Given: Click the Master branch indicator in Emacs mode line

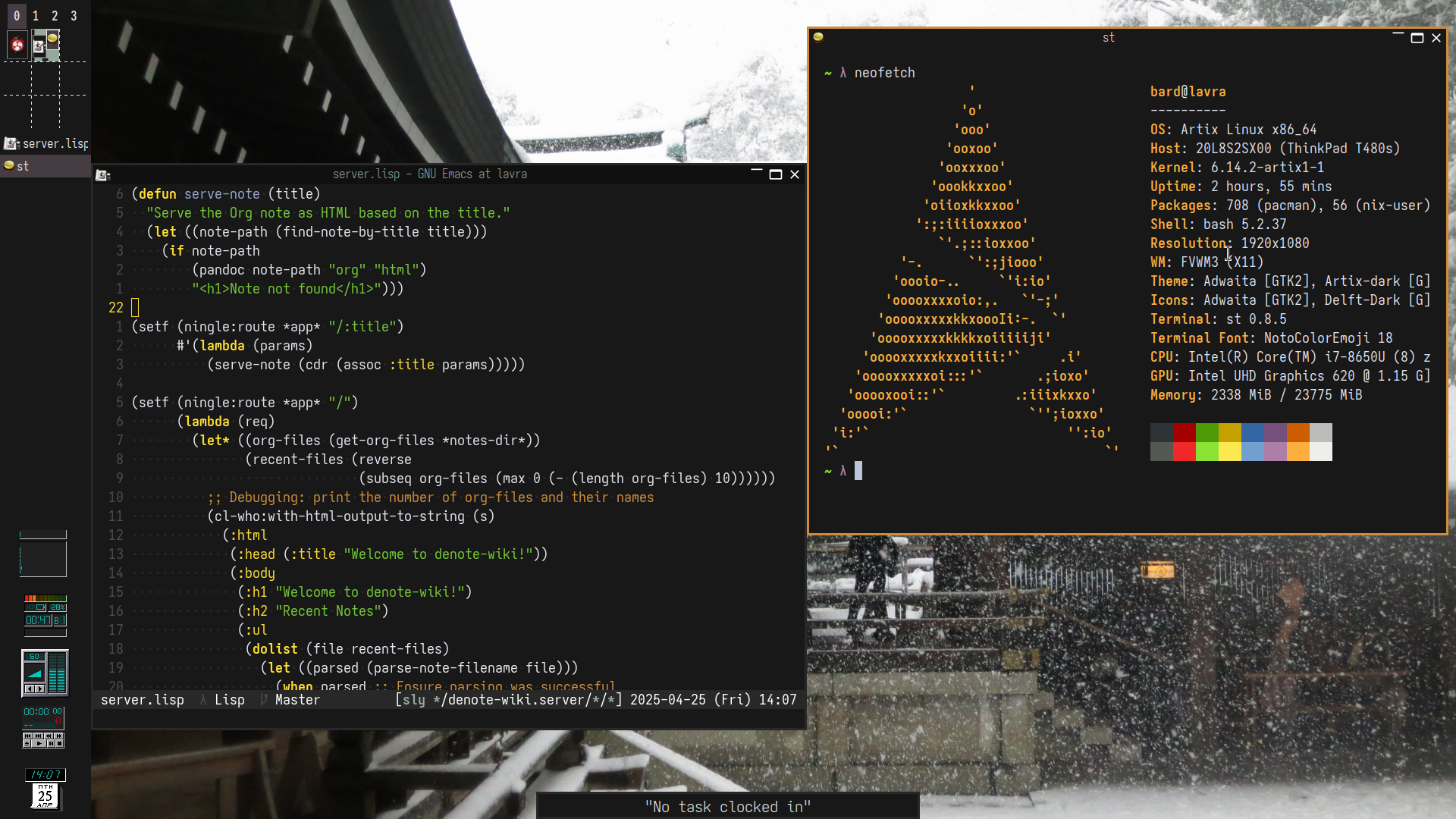Looking at the screenshot, I should click(x=297, y=700).
